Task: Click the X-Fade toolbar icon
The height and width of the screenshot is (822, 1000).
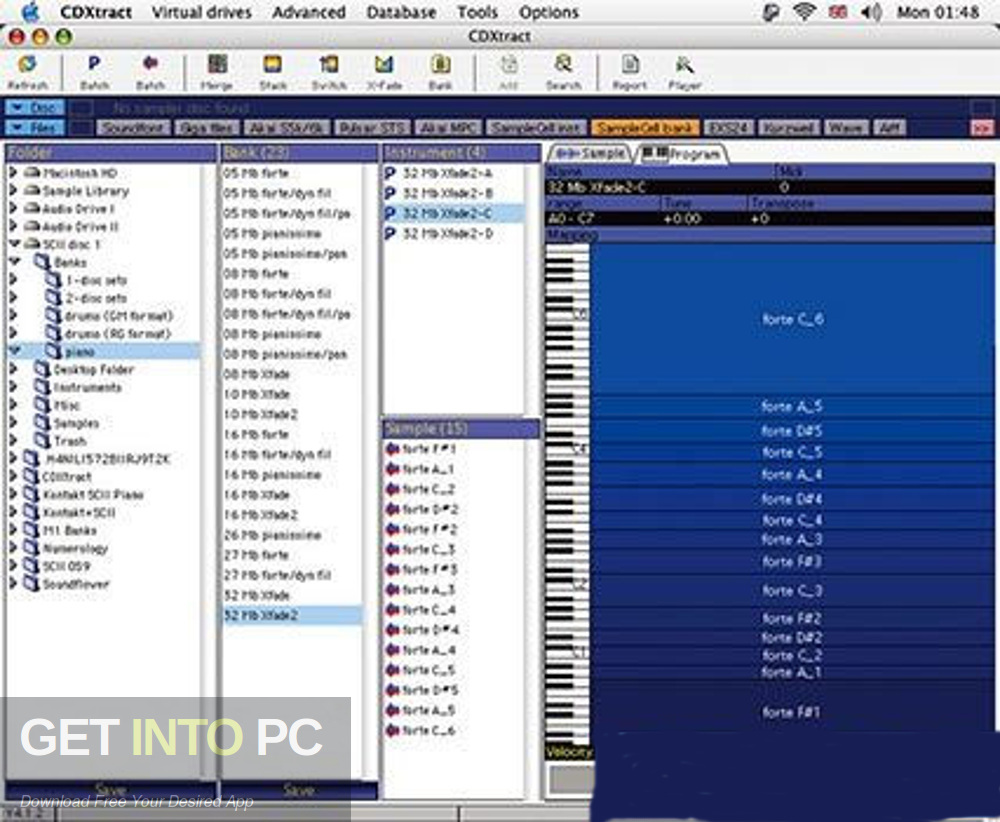Action: click(384, 64)
